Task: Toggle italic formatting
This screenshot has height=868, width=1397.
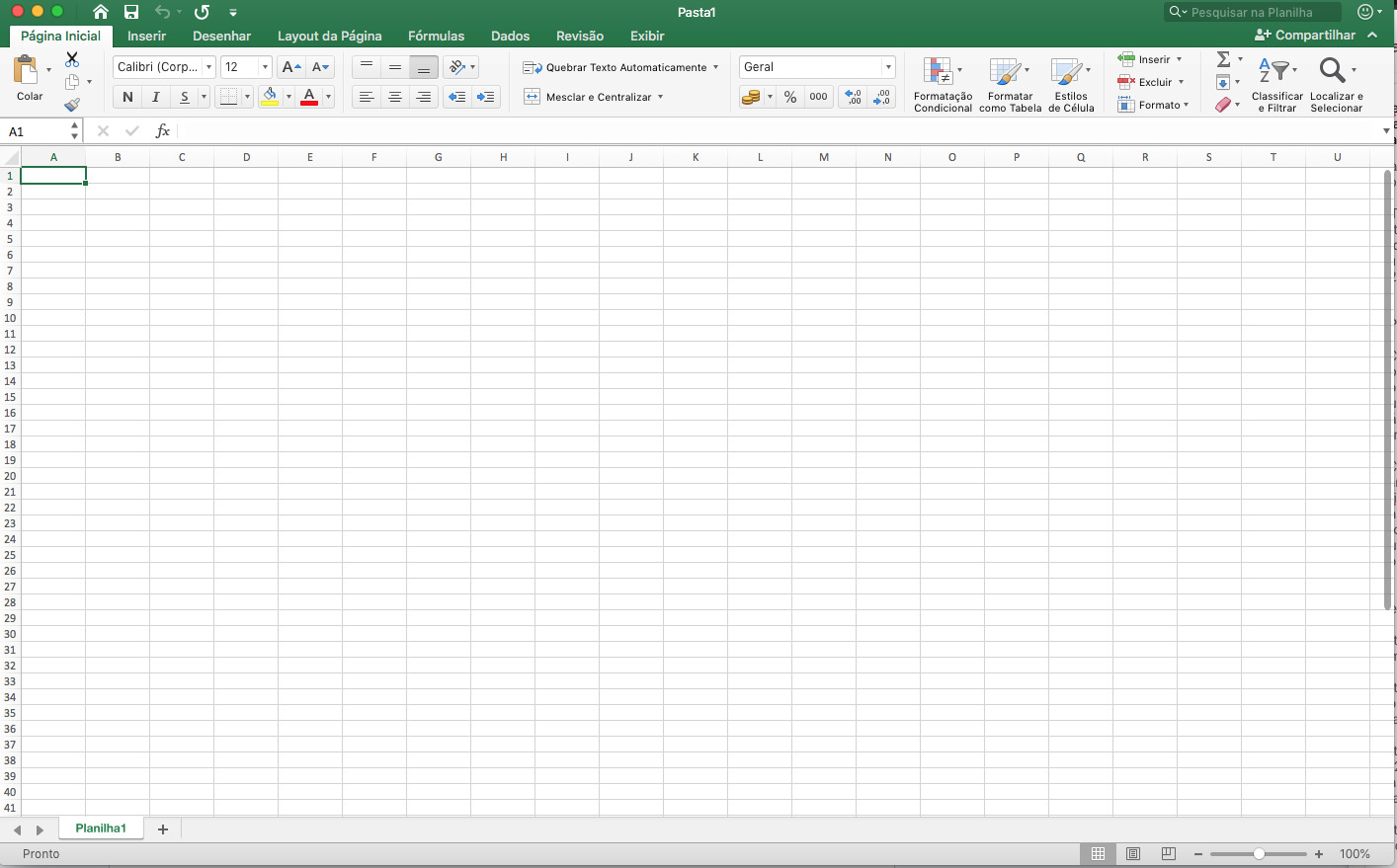Action: 156,97
